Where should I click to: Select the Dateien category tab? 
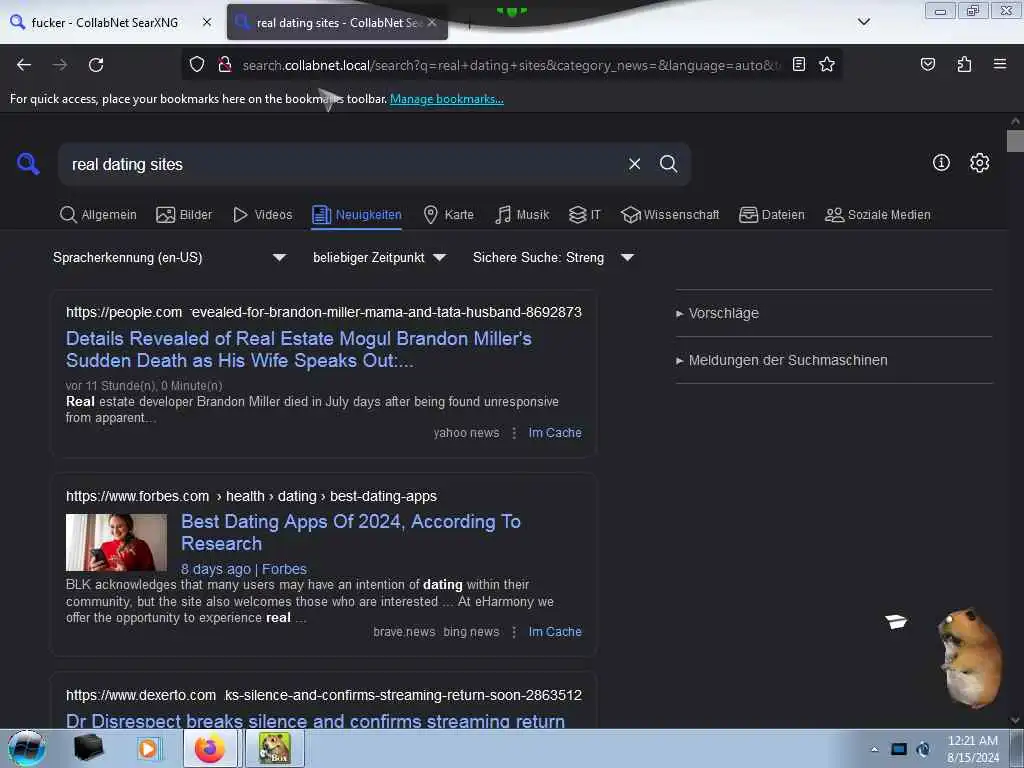(x=772, y=215)
